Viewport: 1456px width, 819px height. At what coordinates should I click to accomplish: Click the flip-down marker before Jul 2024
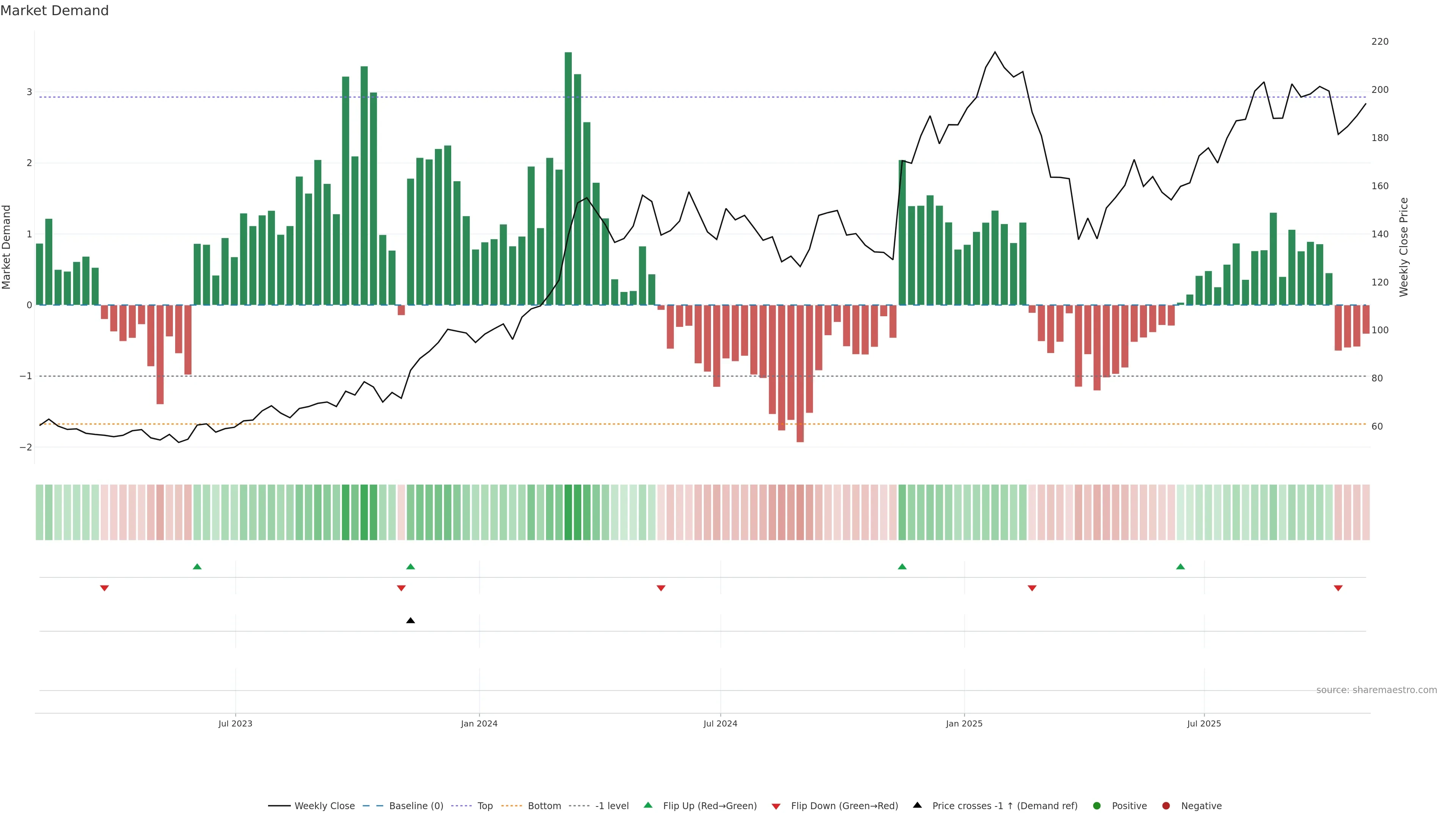point(661,588)
